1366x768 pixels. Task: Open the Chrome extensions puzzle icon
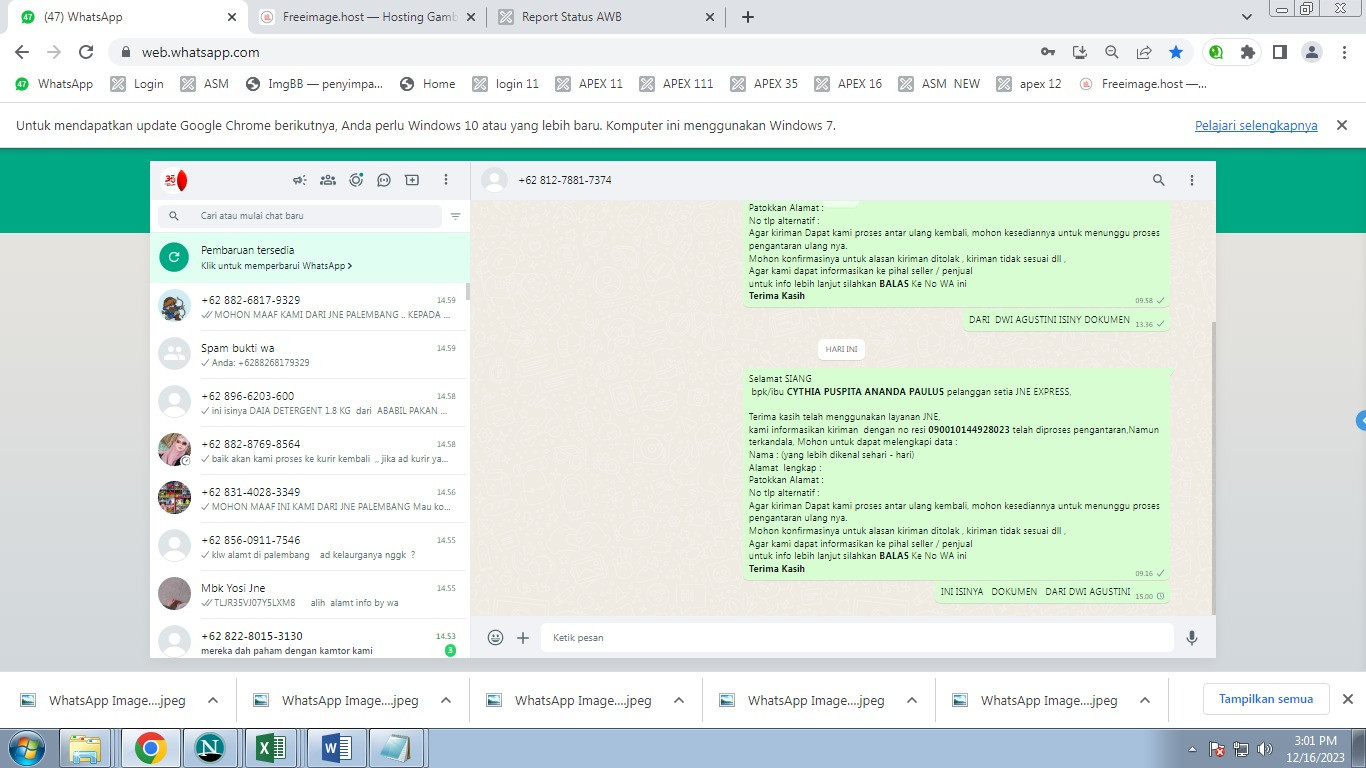pos(1247,52)
